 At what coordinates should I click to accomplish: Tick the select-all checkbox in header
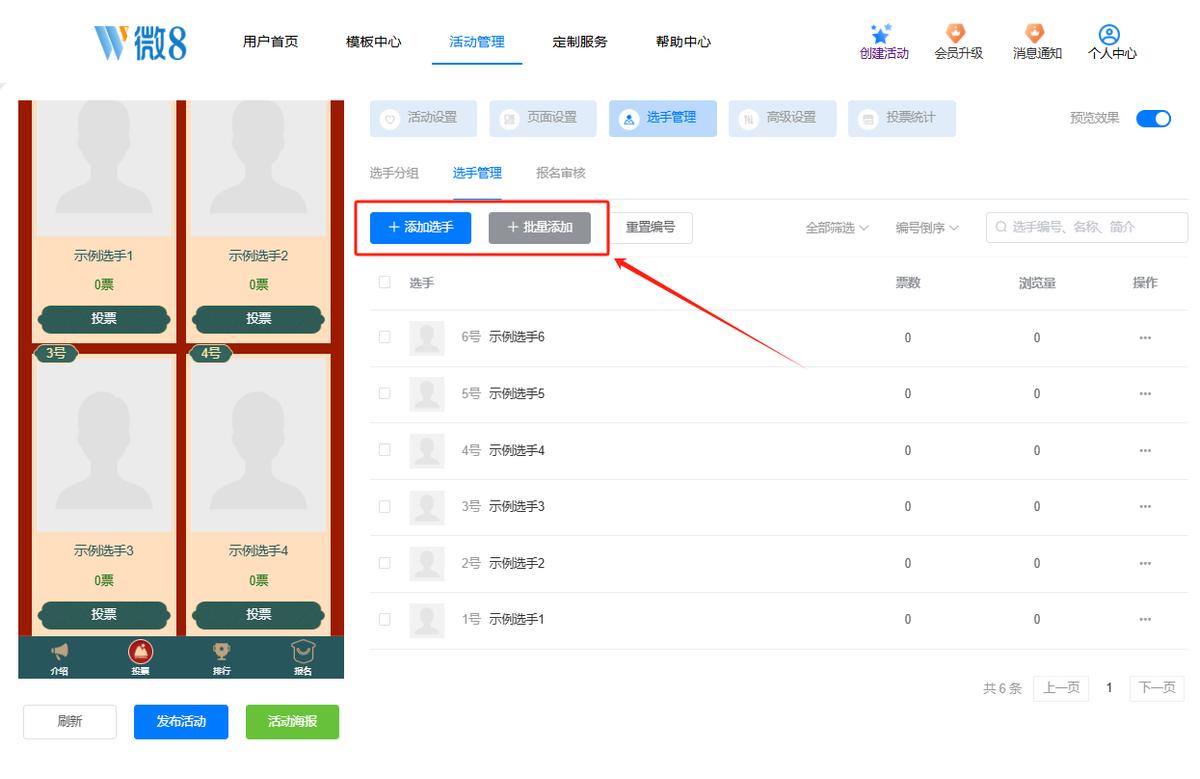click(x=385, y=283)
